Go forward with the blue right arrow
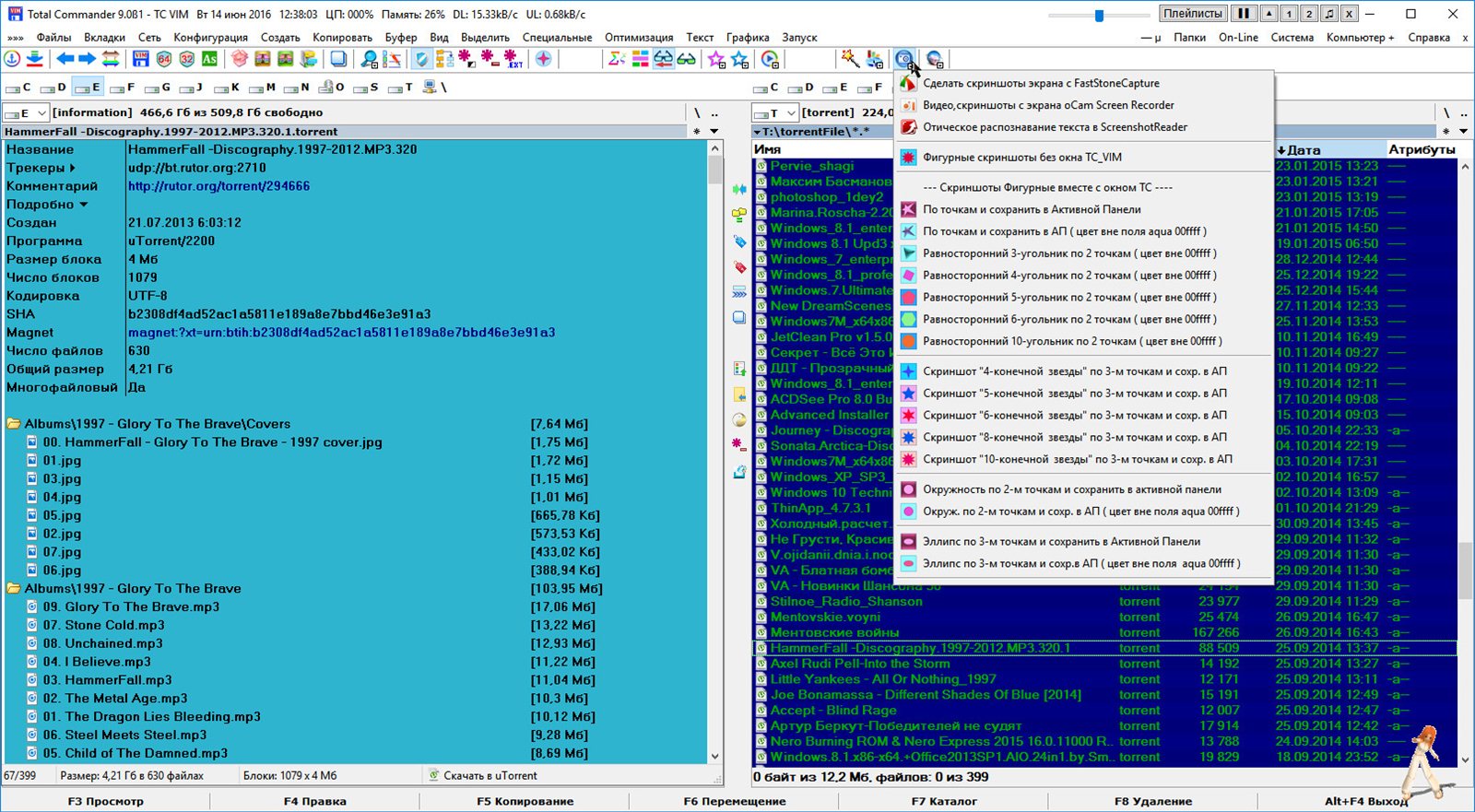The image size is (1475, 812). [88, 59]
